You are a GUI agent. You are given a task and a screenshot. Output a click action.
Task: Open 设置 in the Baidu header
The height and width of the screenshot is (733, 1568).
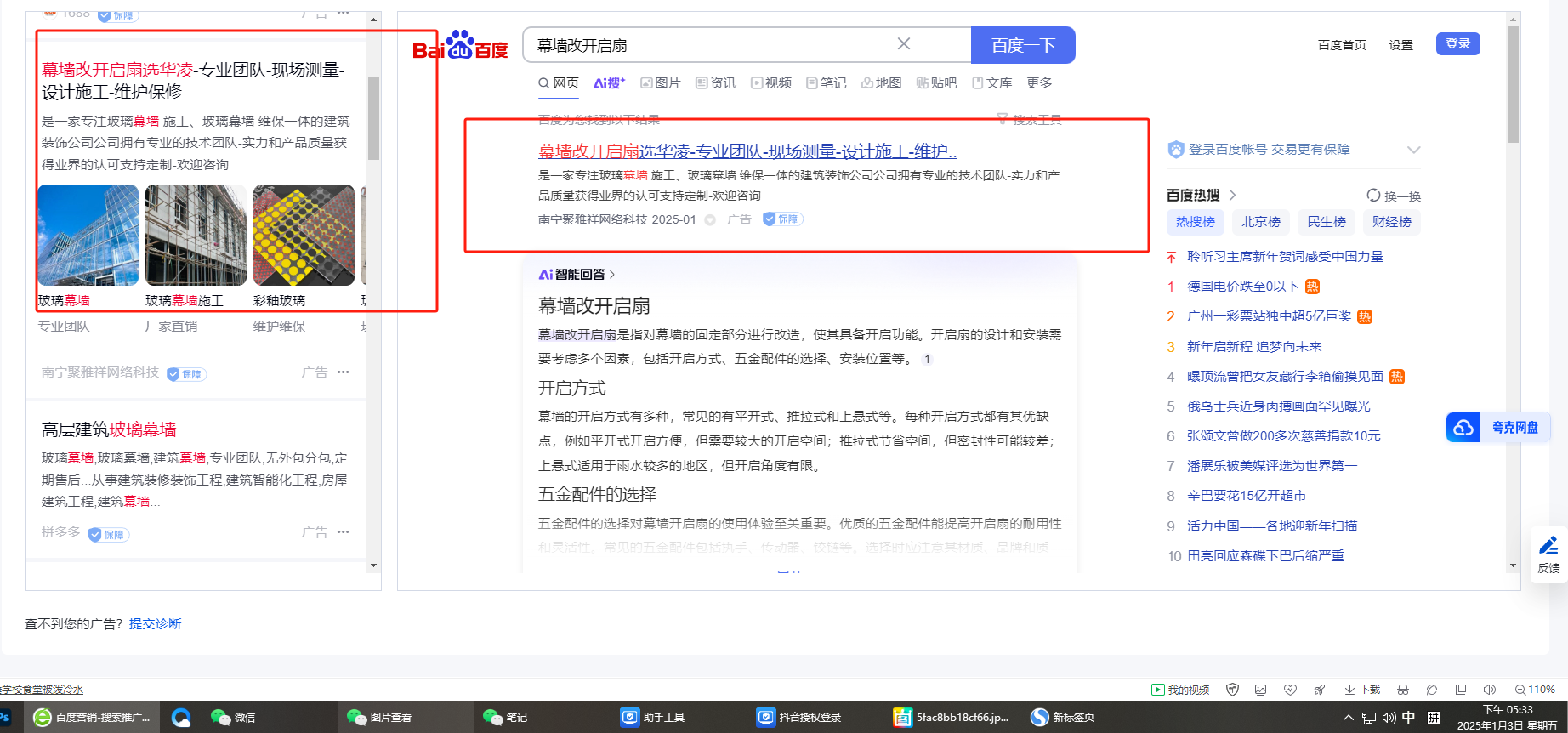[x=1400, y=45]
